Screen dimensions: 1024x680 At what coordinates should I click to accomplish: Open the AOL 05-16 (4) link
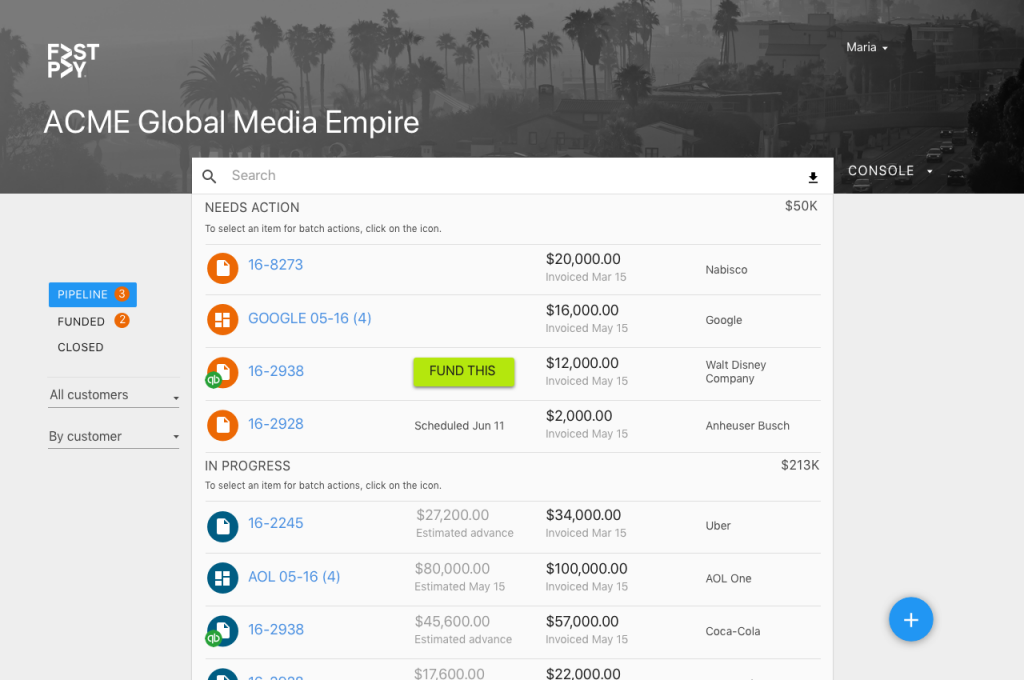294,577
